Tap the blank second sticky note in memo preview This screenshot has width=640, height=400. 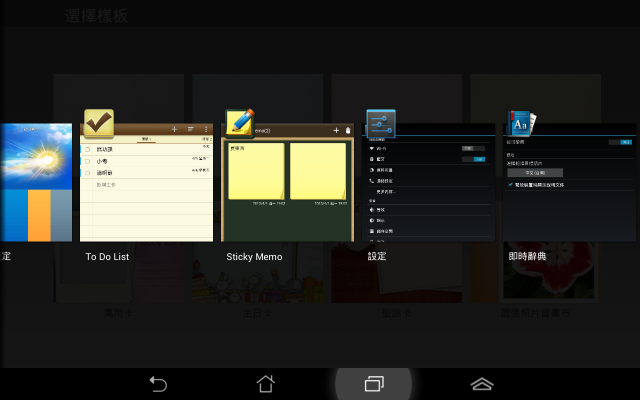tap(318, 171)
